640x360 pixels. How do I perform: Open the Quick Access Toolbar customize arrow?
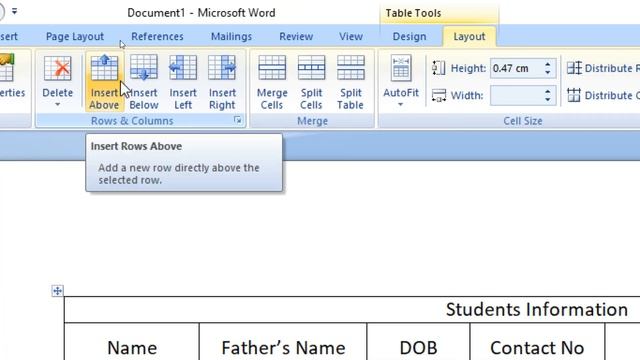[14, 11]
